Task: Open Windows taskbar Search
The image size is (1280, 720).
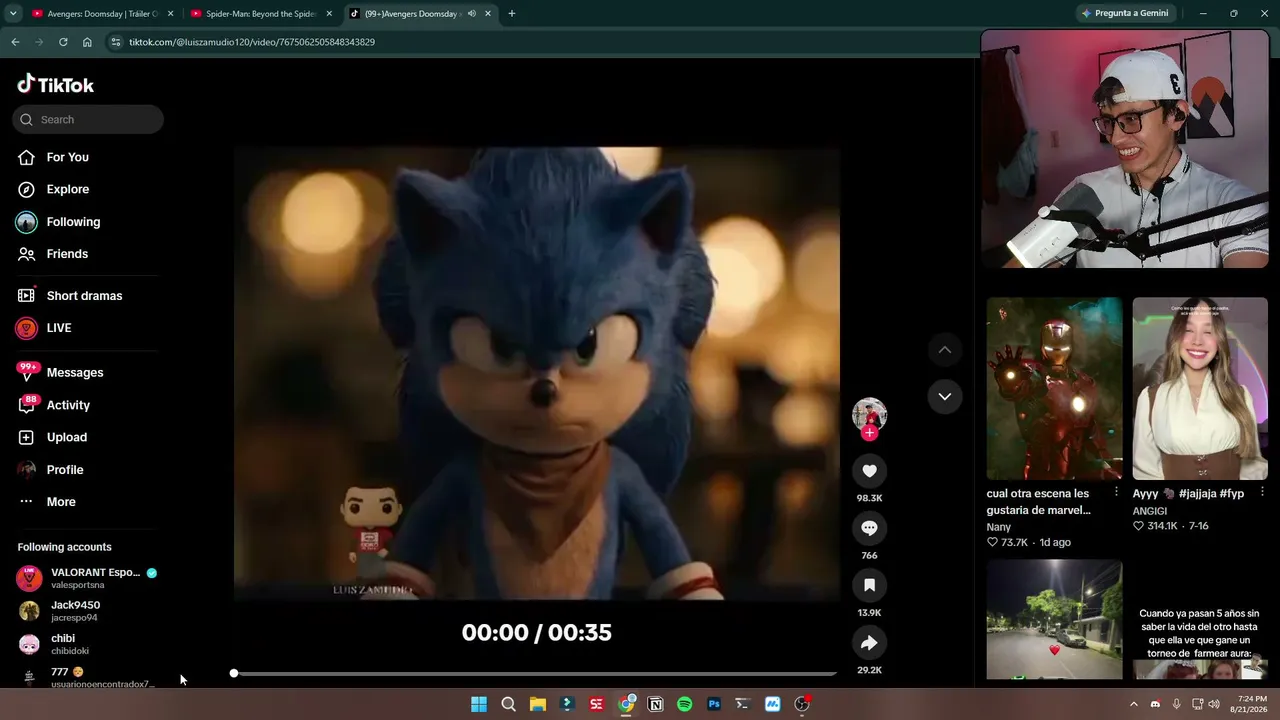Action: (508, 704)
